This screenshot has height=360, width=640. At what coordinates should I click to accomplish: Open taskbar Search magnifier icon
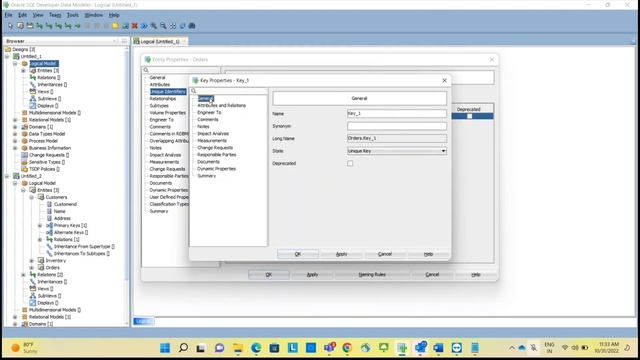(x=183, y=348)
